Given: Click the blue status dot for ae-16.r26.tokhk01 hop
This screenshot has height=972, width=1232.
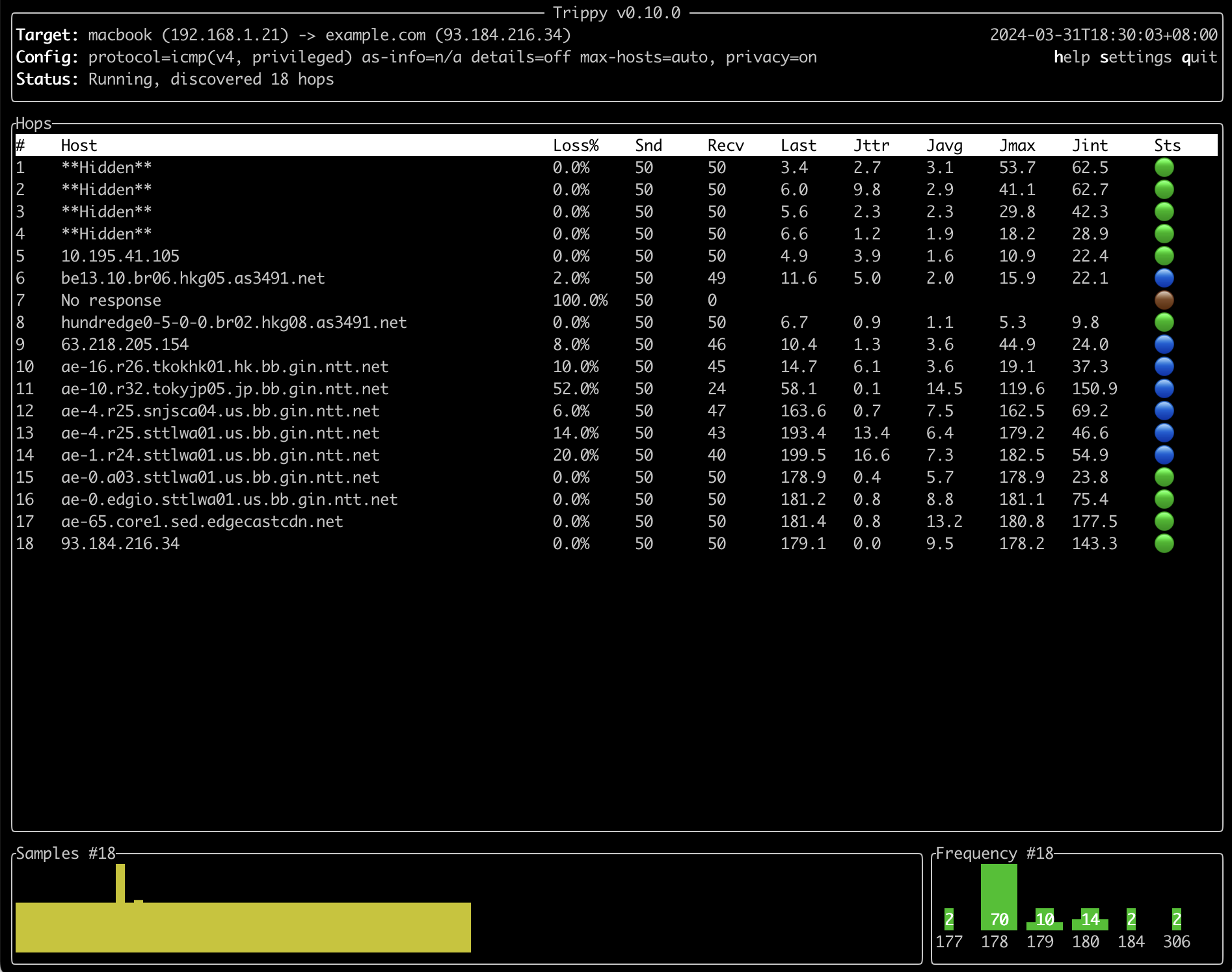Looking at the screenshot, I should pos(1164,367).
